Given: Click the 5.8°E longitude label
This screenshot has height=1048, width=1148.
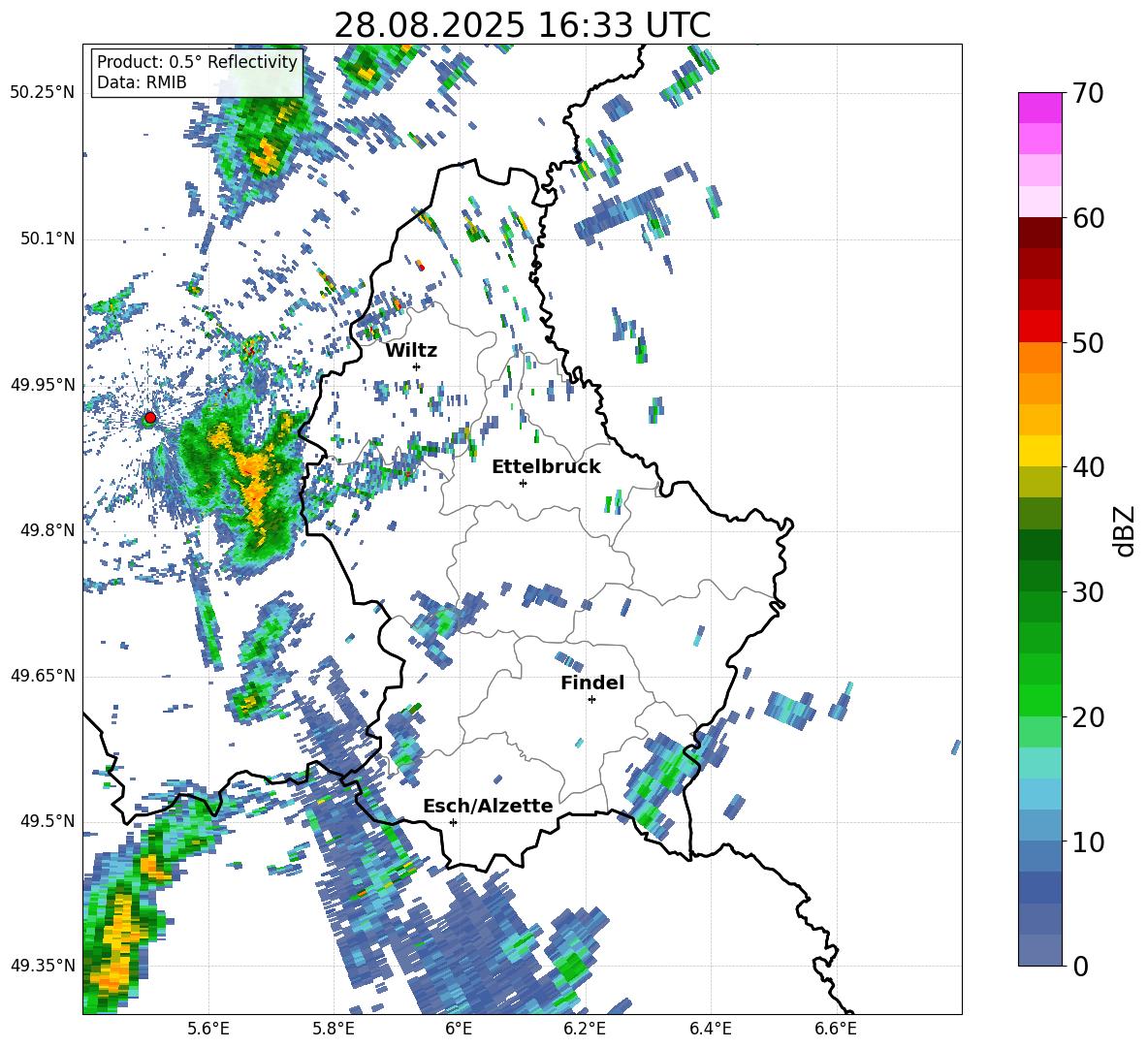Looking at the screenshot, I should point(334,1029).
